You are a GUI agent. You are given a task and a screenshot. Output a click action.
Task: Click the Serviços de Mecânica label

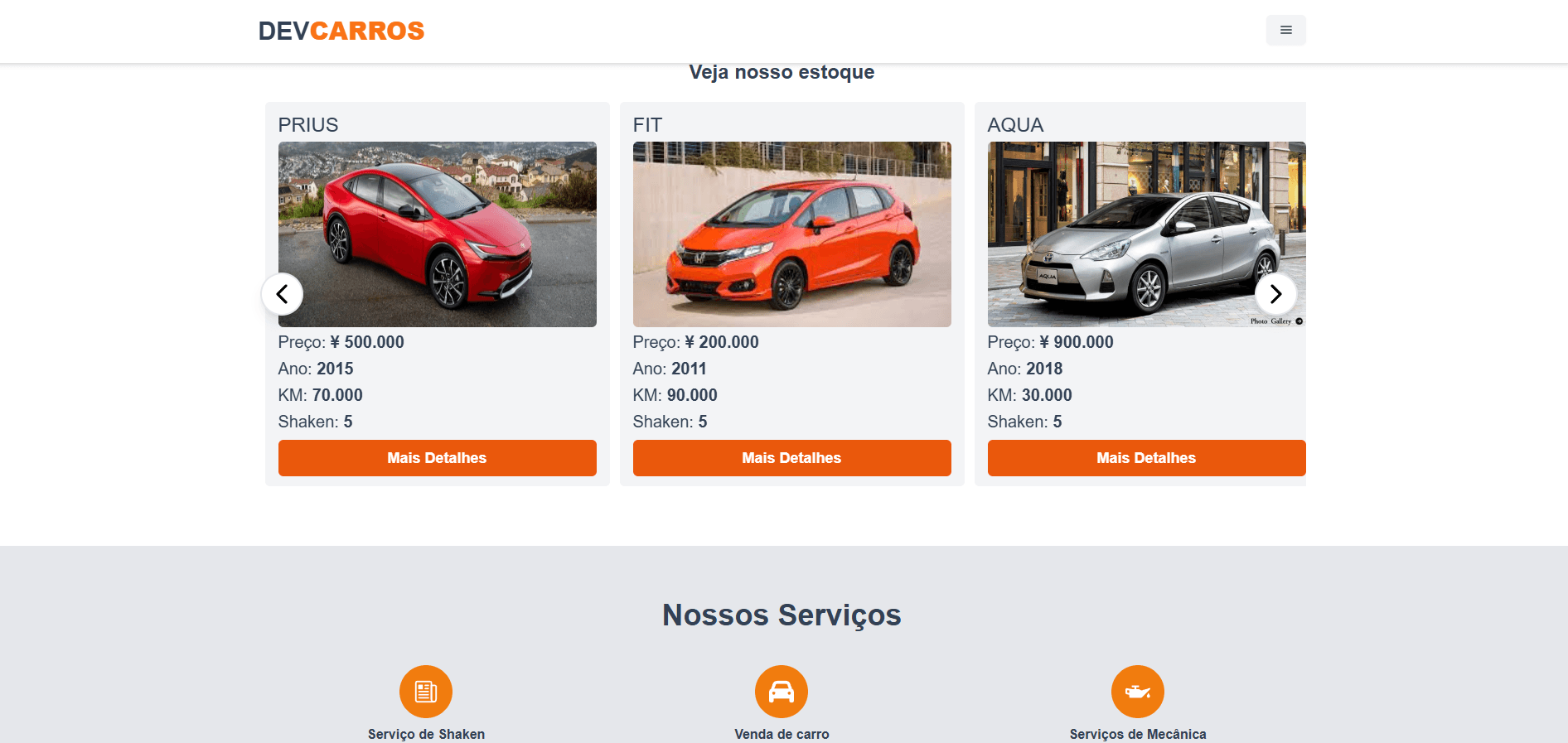[x=1137, y=733]
